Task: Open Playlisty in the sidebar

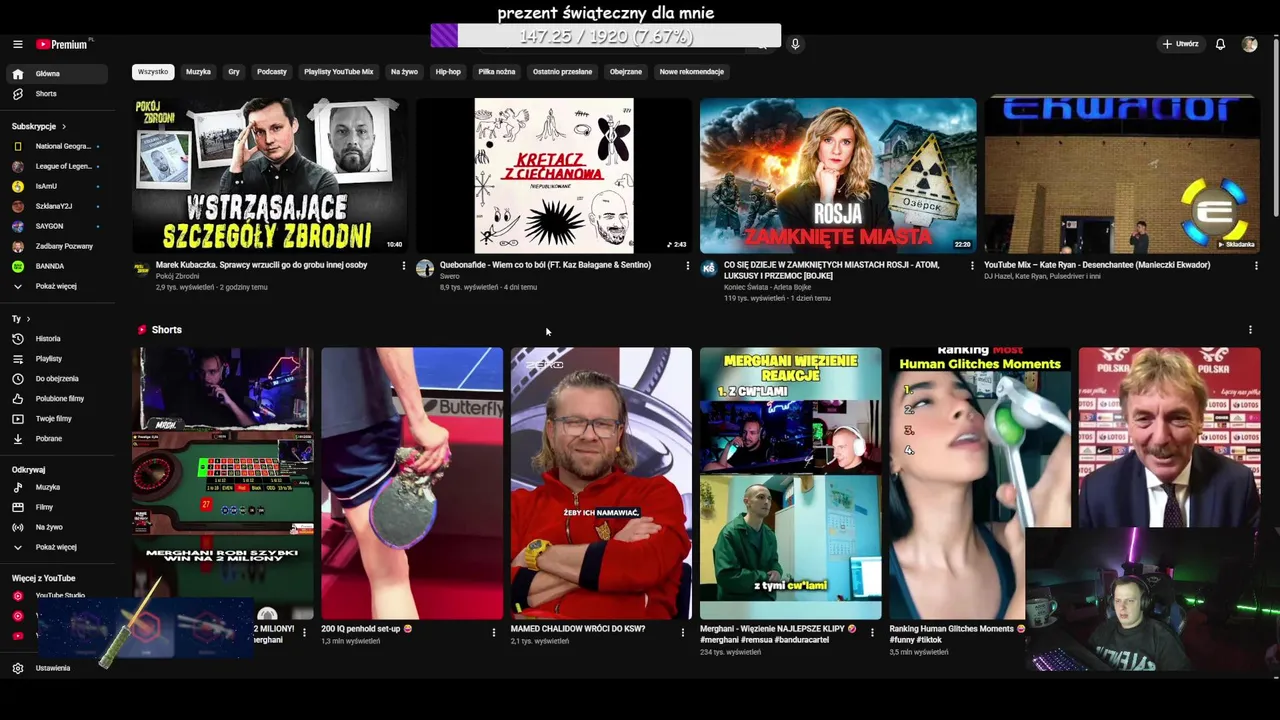Action: pos(58,359)
